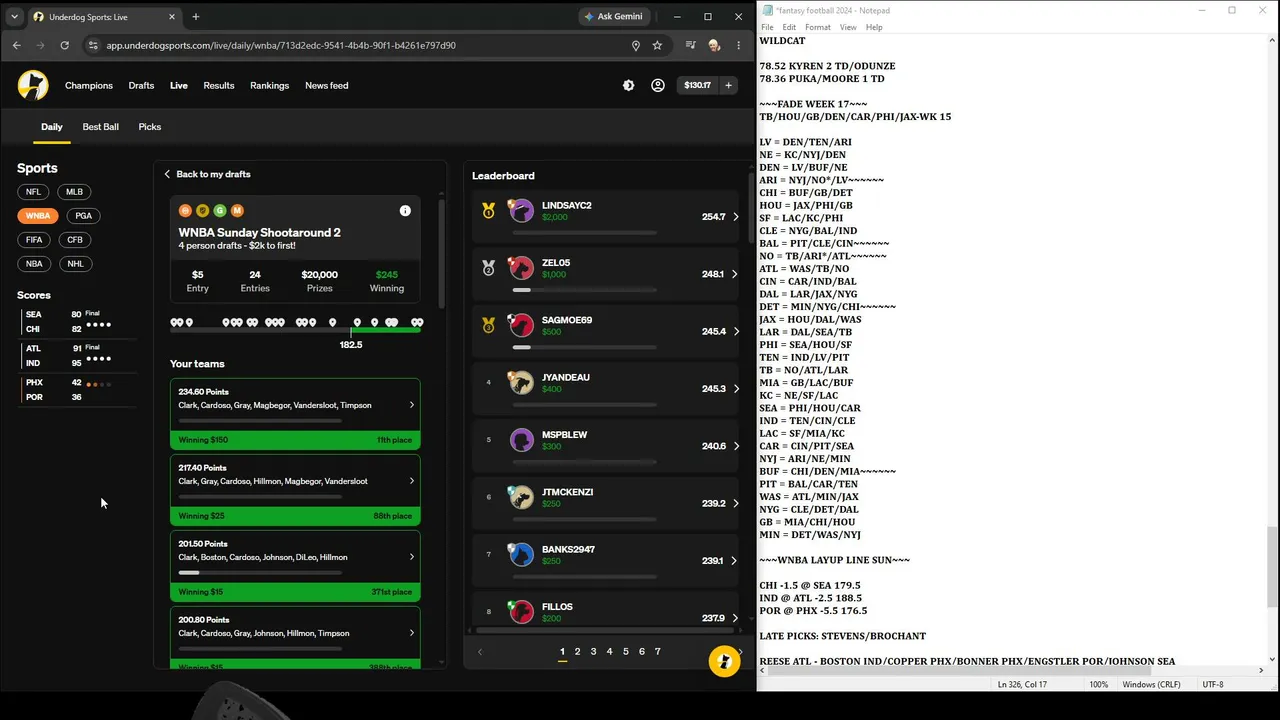Expand ZEL05's leaderboard entry chevron
The height and width of the screenshot is (720, 1280).
tap(736, 274)
